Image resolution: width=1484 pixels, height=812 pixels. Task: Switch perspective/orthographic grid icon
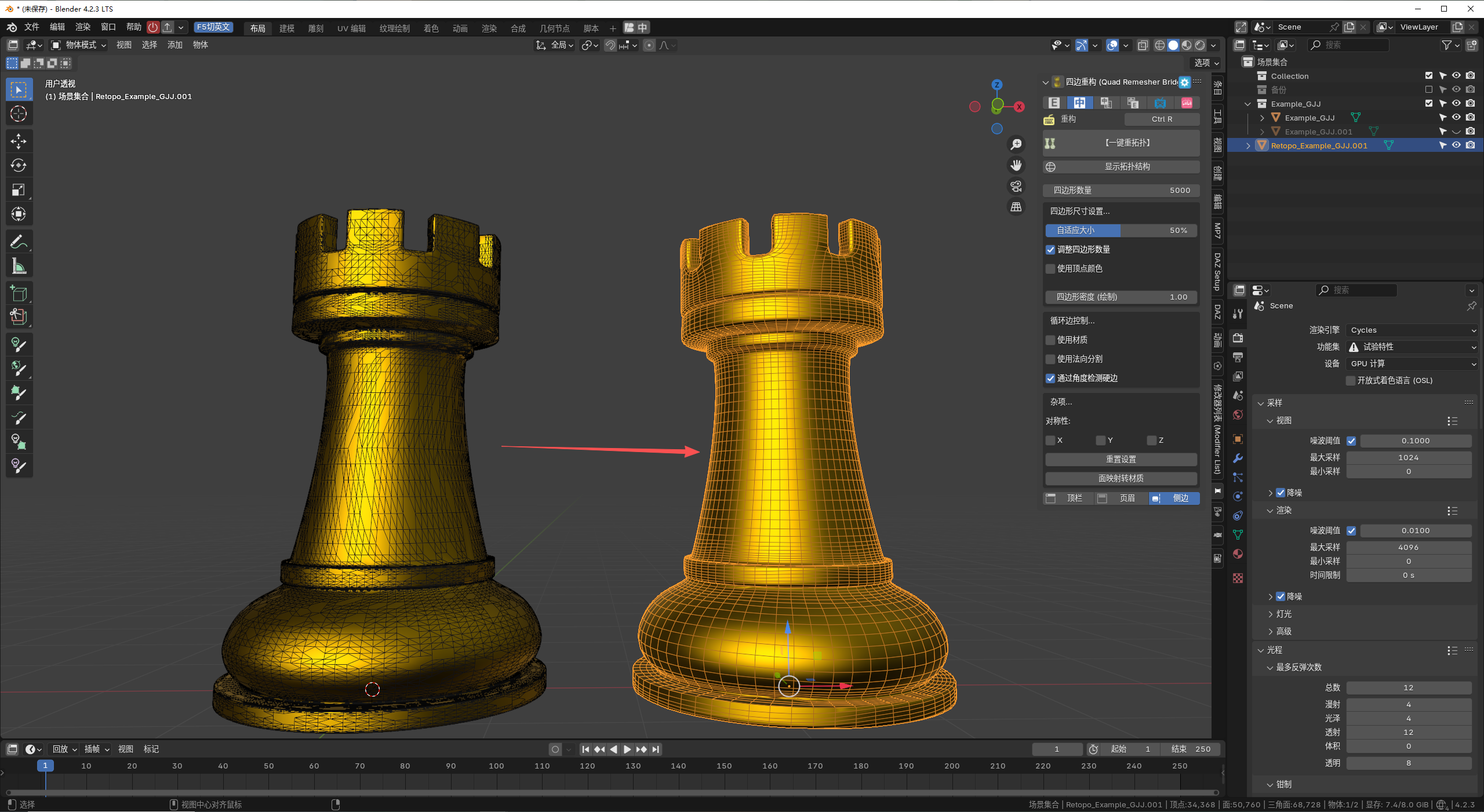tap(1016, 207)
